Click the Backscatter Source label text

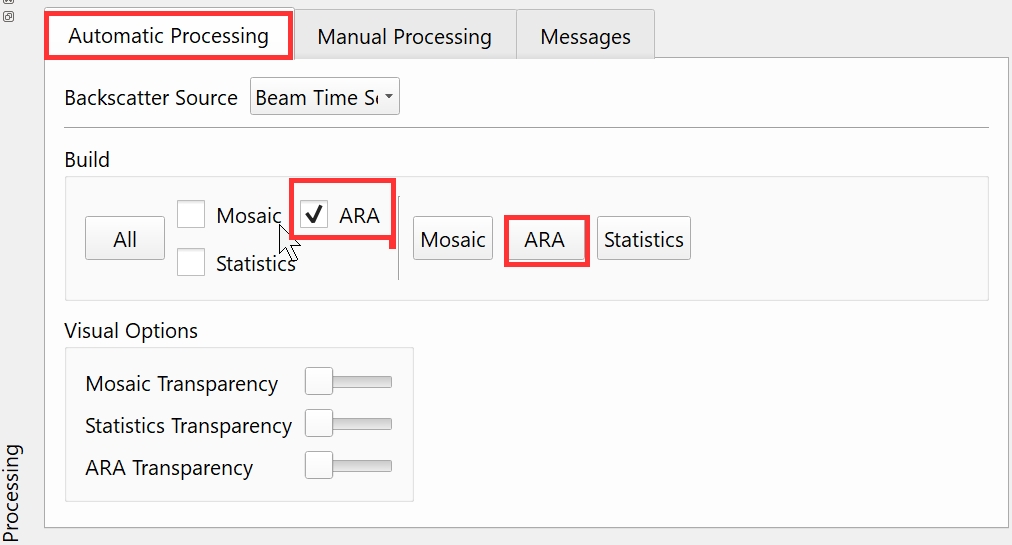click(151, 98)
